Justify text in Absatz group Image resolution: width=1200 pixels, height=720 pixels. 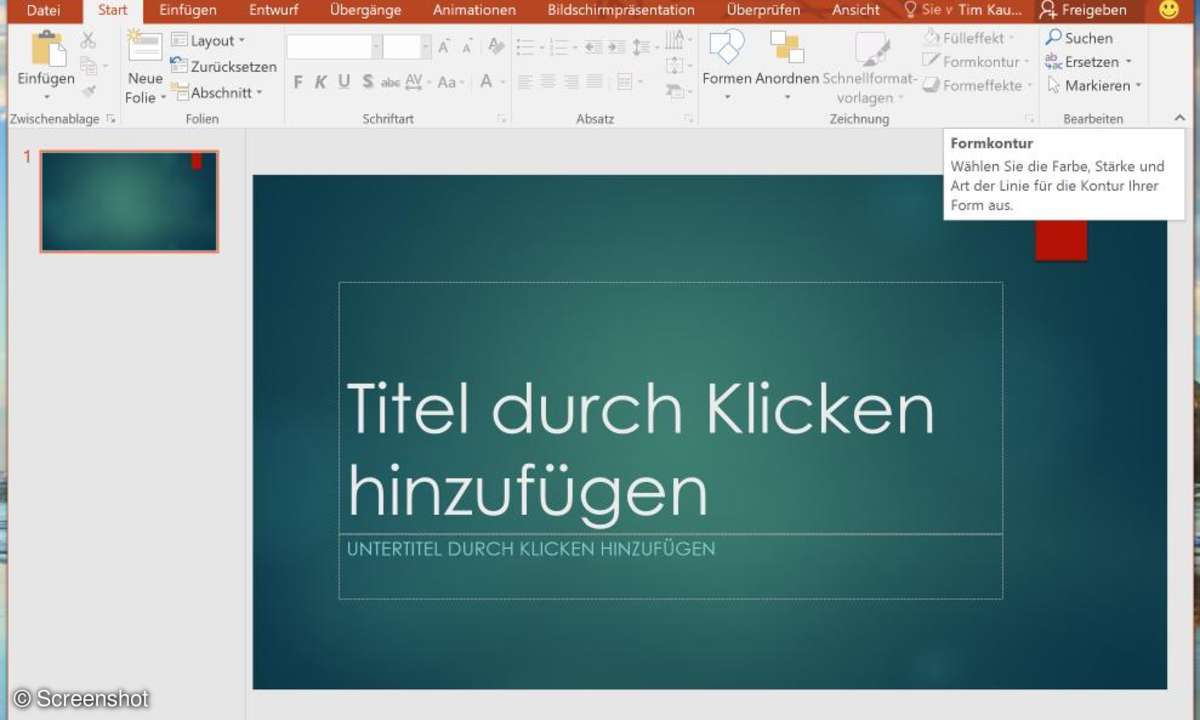click(x=595, y=82)
